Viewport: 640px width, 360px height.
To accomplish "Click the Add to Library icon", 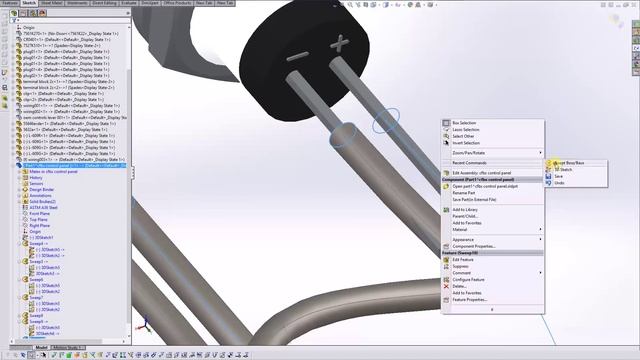I will click(x=446, y=210).
